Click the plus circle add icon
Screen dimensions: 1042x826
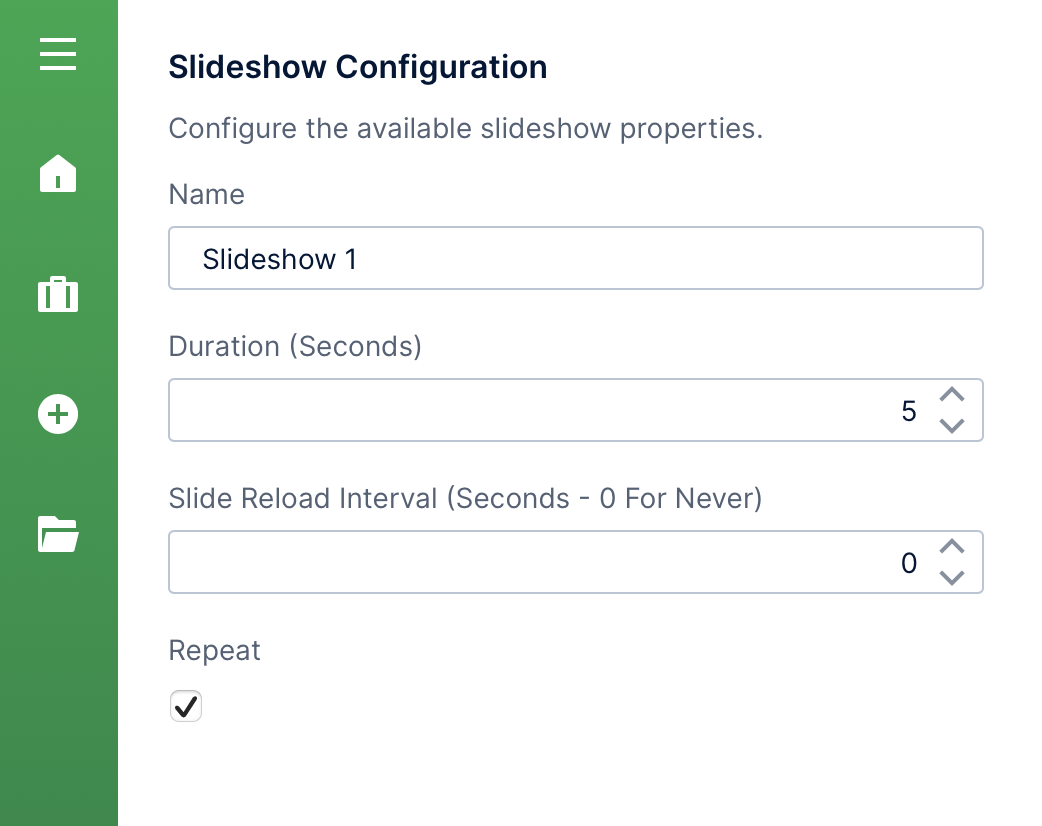click(x=58, y=414)
